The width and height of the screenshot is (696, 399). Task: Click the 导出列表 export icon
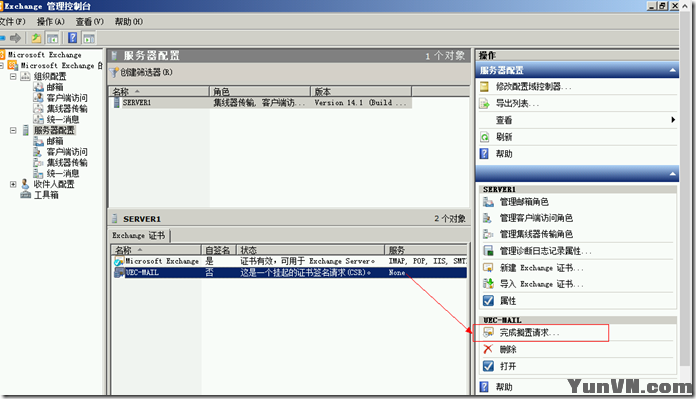[x=485, y=103]
